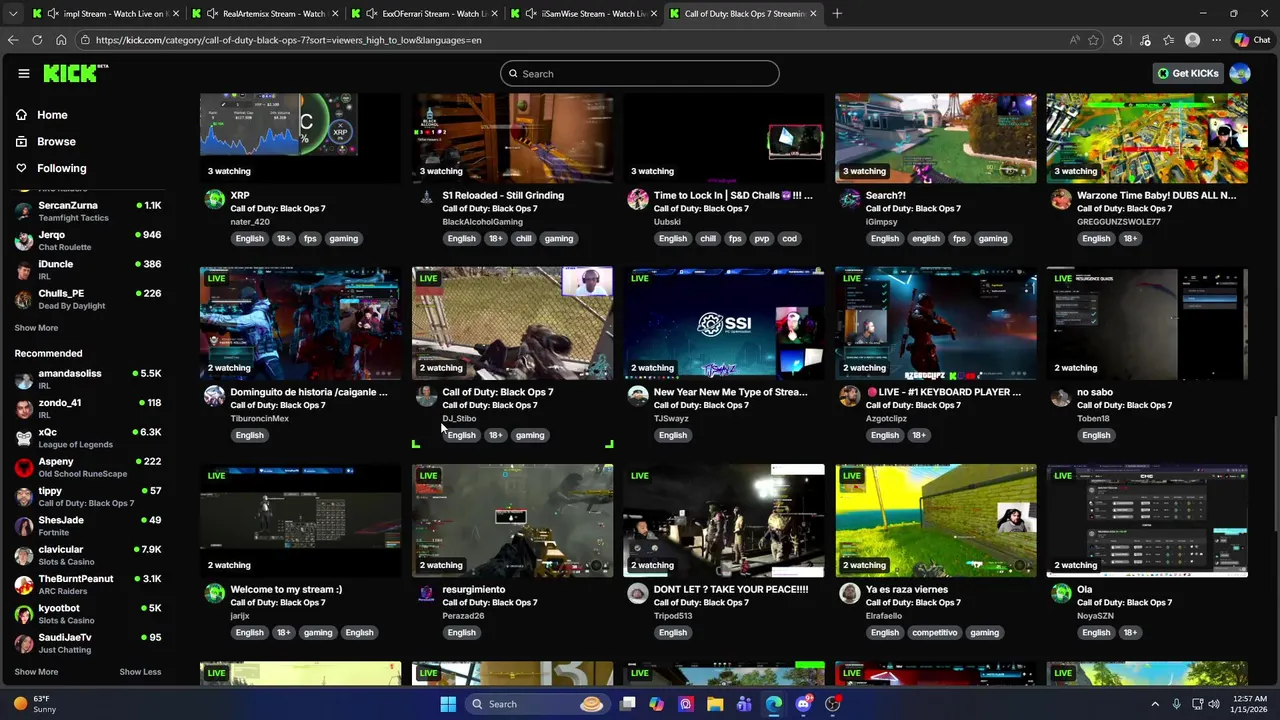Open TheBurntPeanut recommended channel
The image size is (1280, 720).
click(88, 584)
